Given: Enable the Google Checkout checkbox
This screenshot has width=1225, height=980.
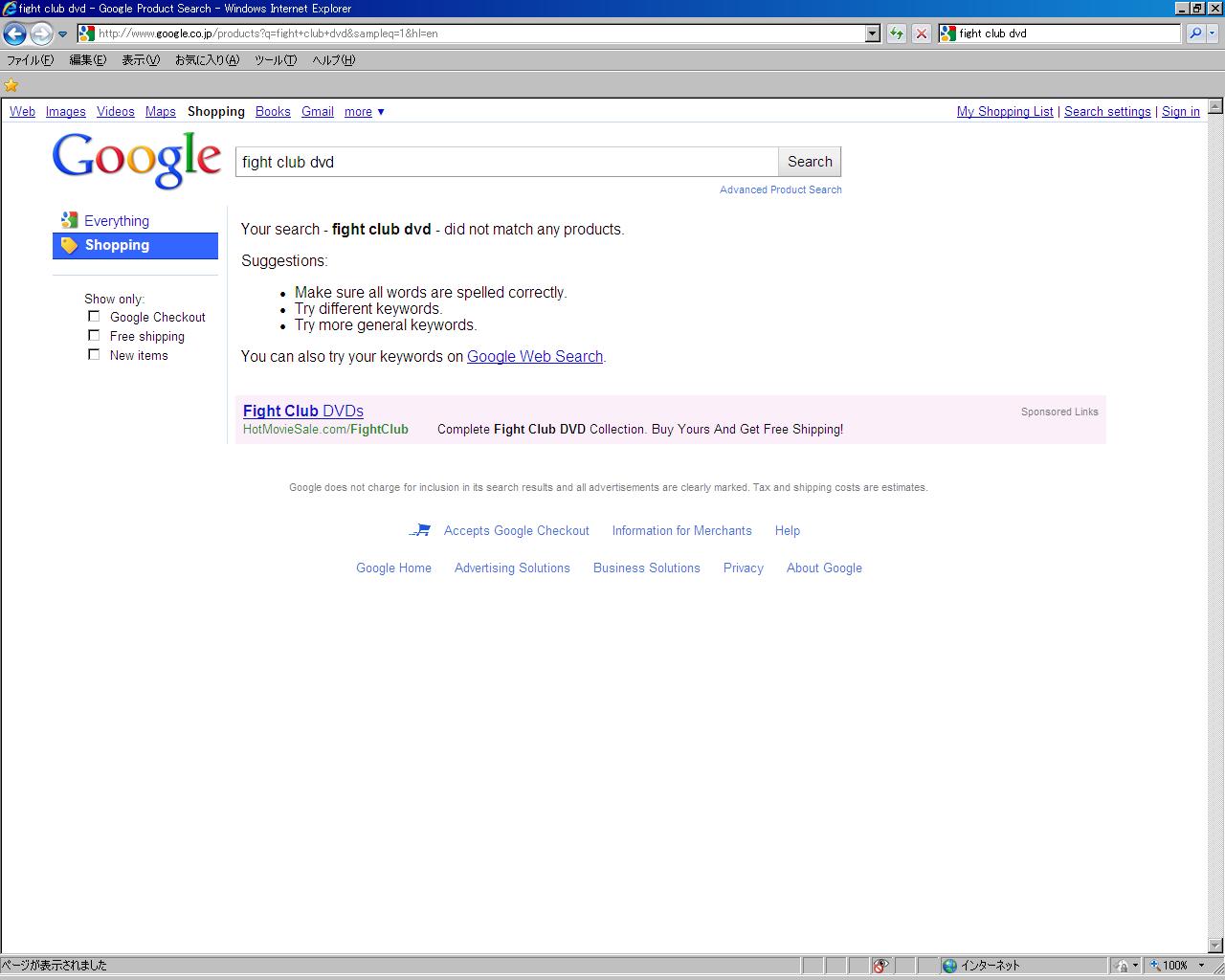Looking at the screenshot, I should pyautogui.click(x=94, y=316).
